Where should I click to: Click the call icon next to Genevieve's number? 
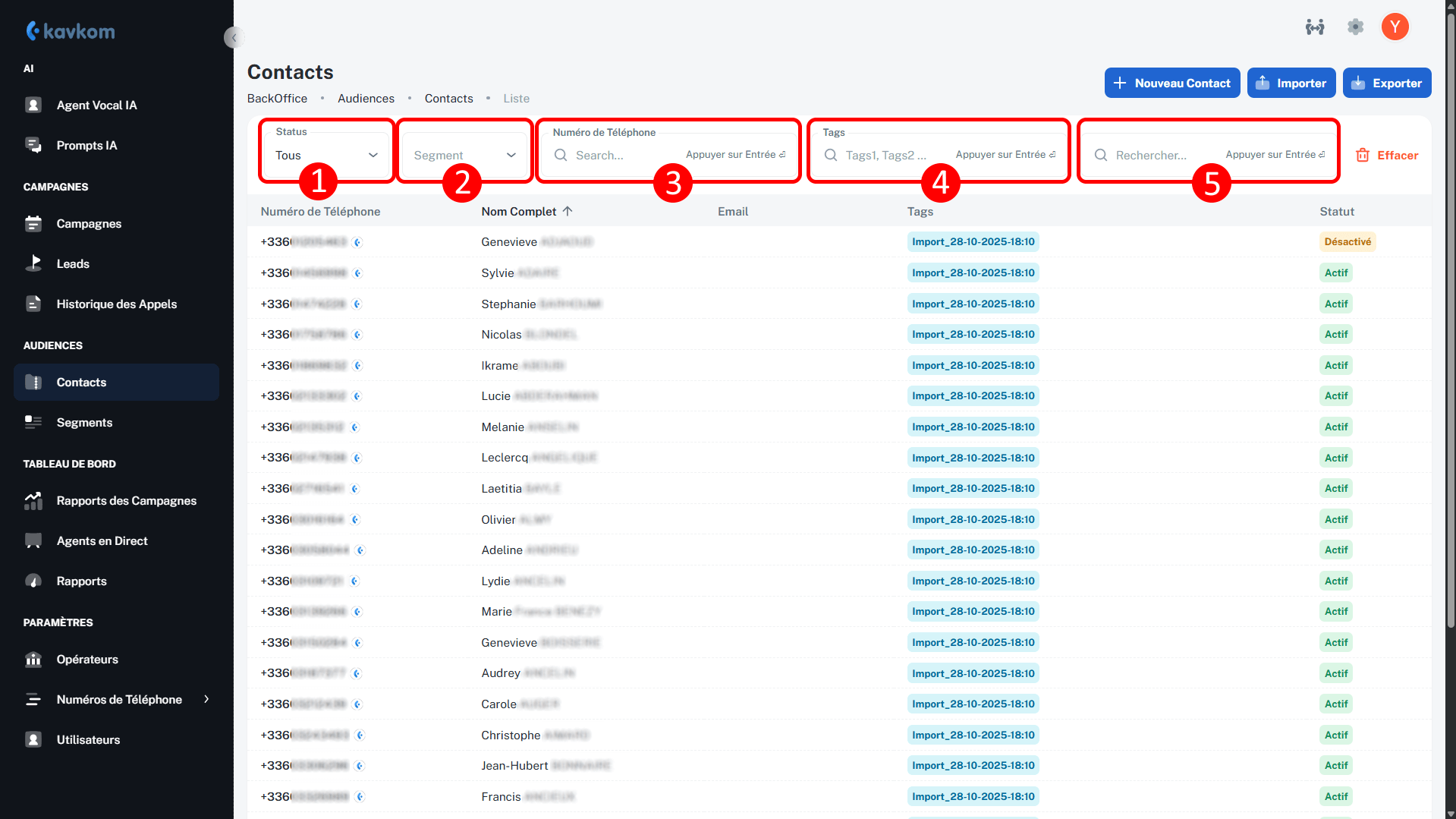click(357, 242)
